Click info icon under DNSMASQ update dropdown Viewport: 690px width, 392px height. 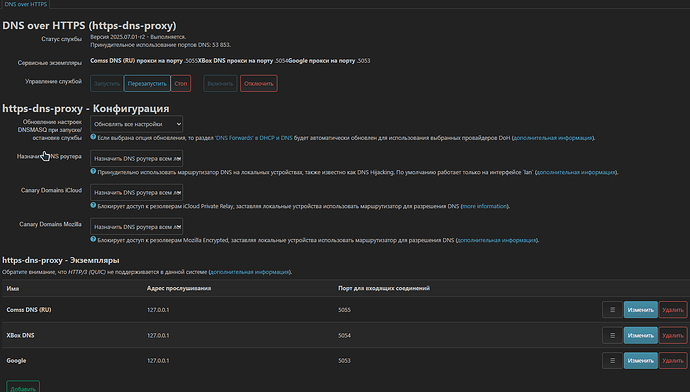[x=93, y=137]
